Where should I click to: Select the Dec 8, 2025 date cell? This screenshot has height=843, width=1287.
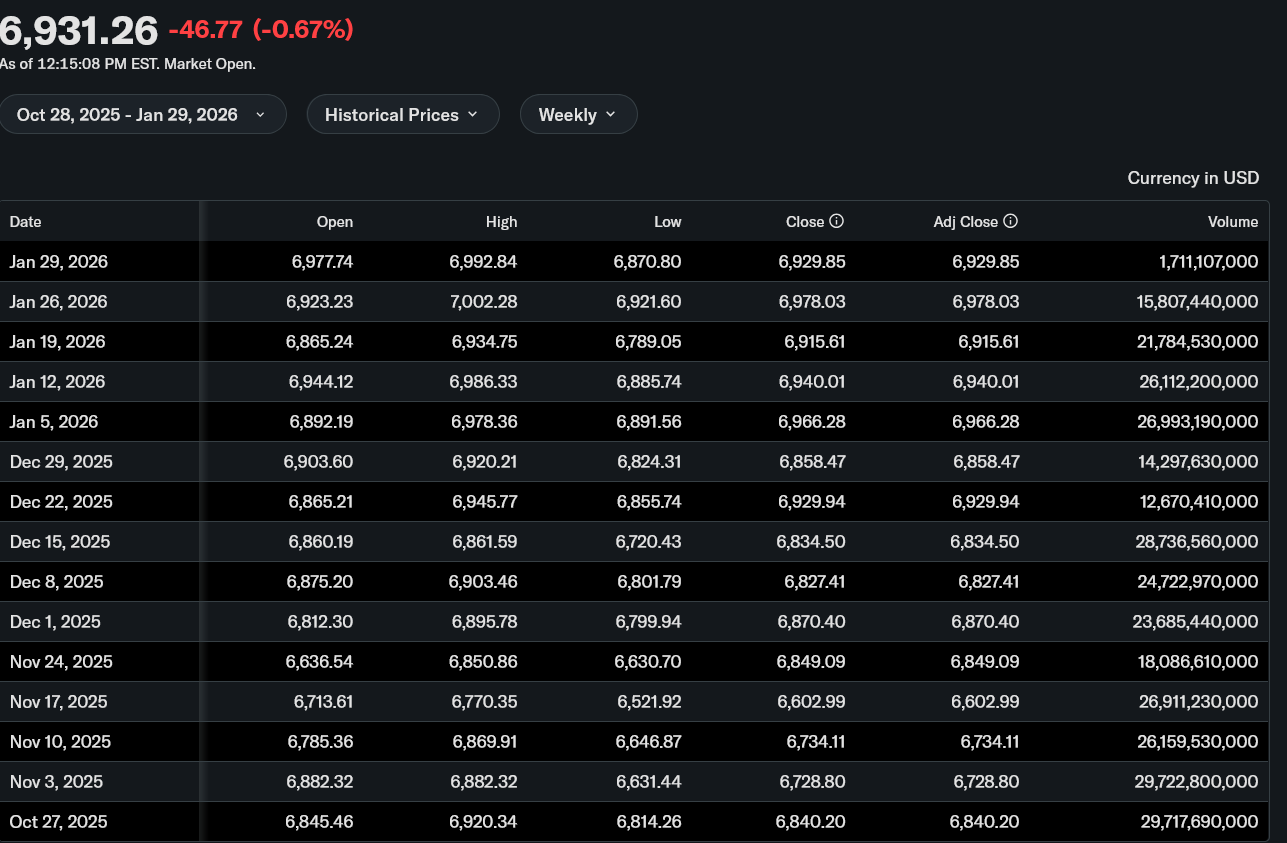[x=57, y=582]
